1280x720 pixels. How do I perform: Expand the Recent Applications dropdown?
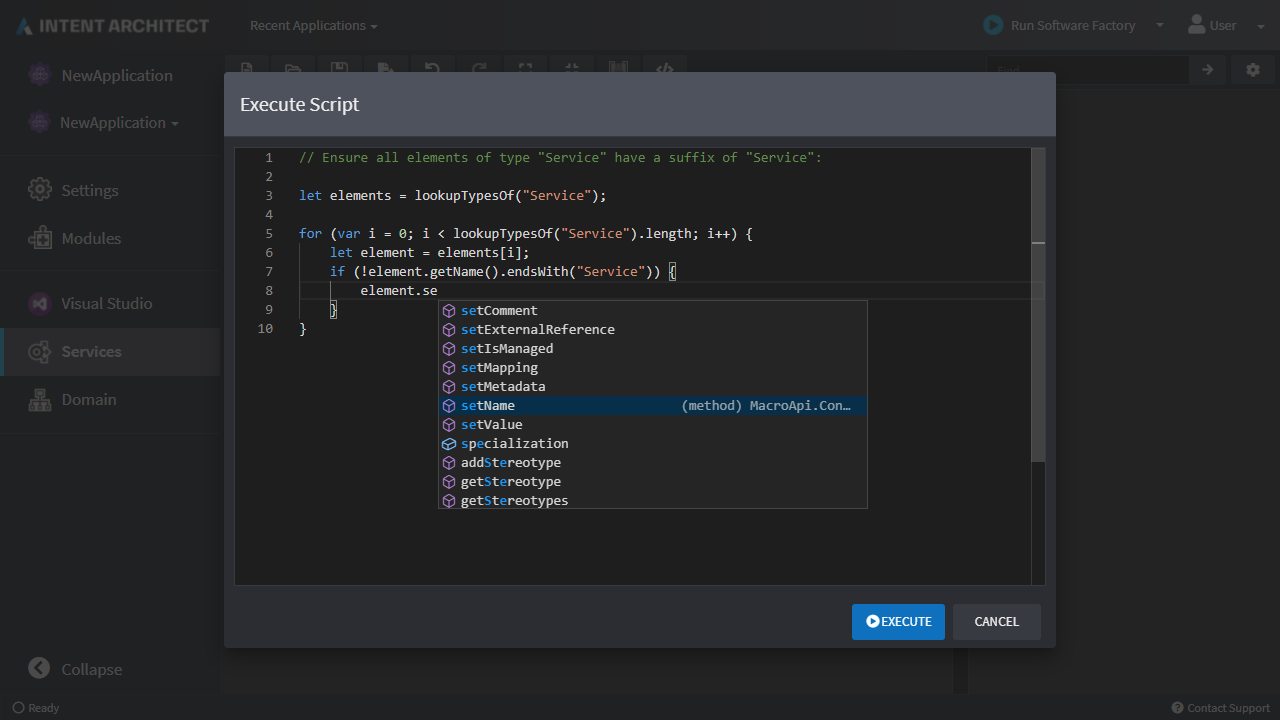coord(313,26)
